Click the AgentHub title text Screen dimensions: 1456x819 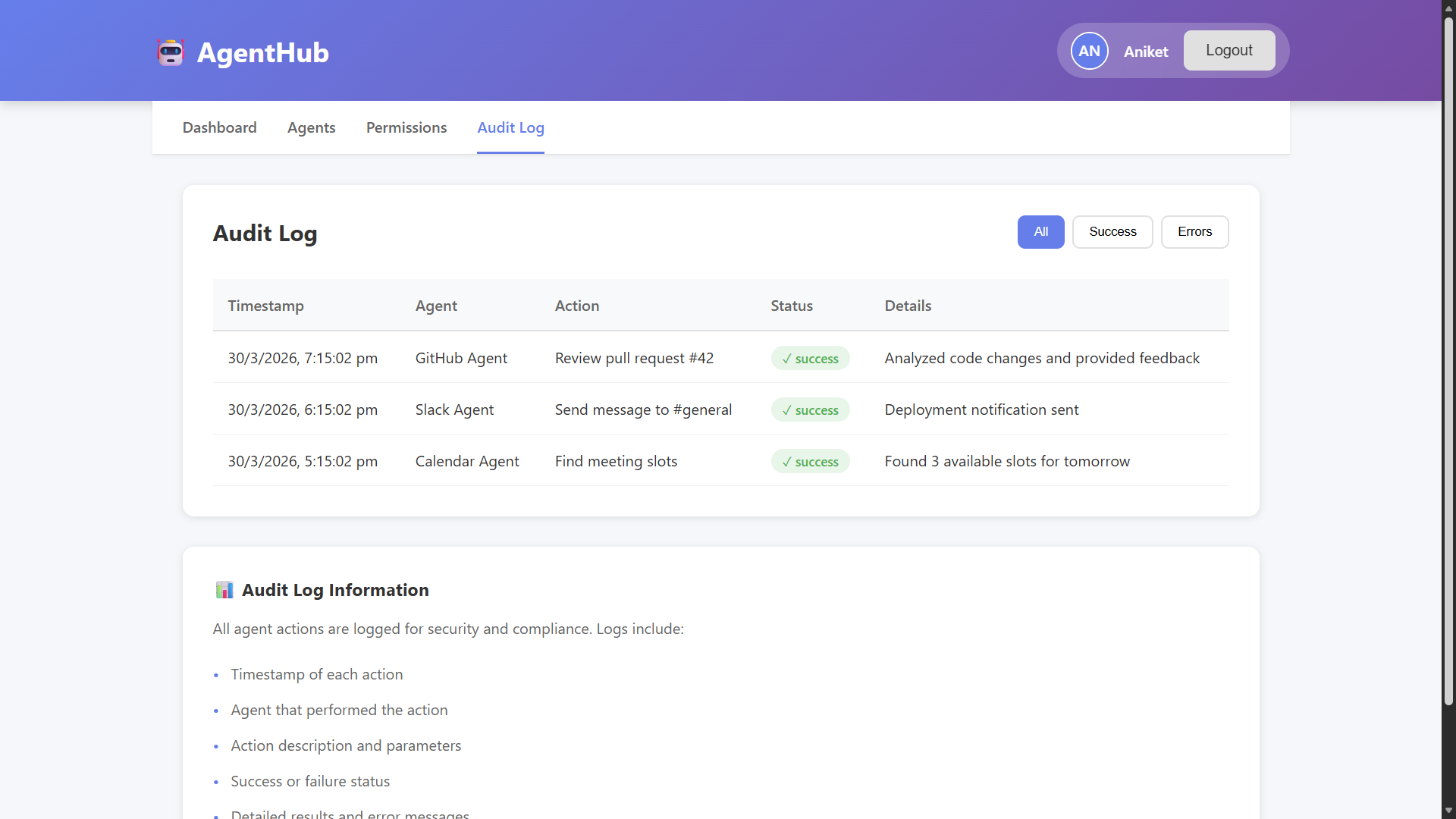(x=262, y=52)
